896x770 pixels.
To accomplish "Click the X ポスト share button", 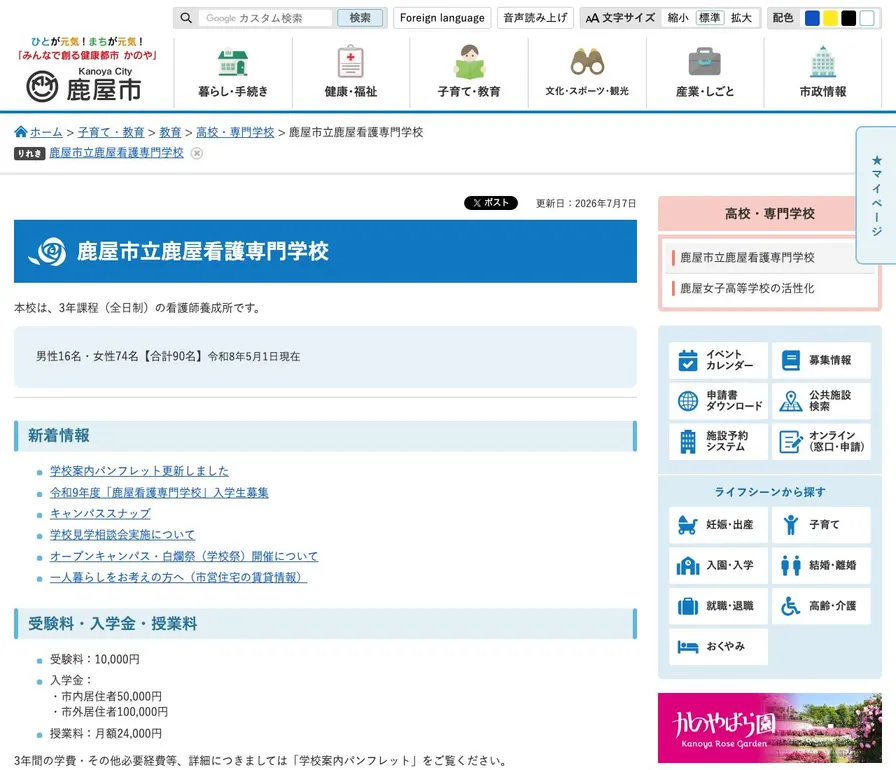I will pos(491,203).
